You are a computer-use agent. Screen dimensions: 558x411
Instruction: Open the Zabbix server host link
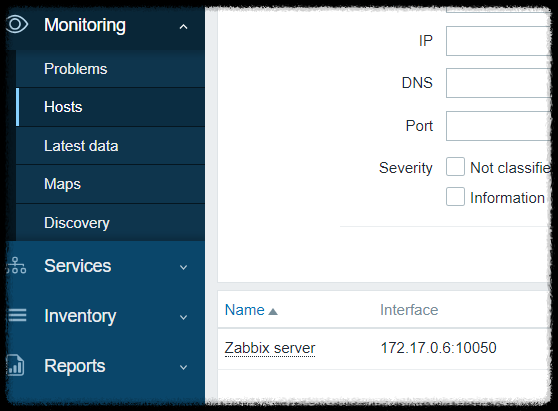(x=270, y=348)
